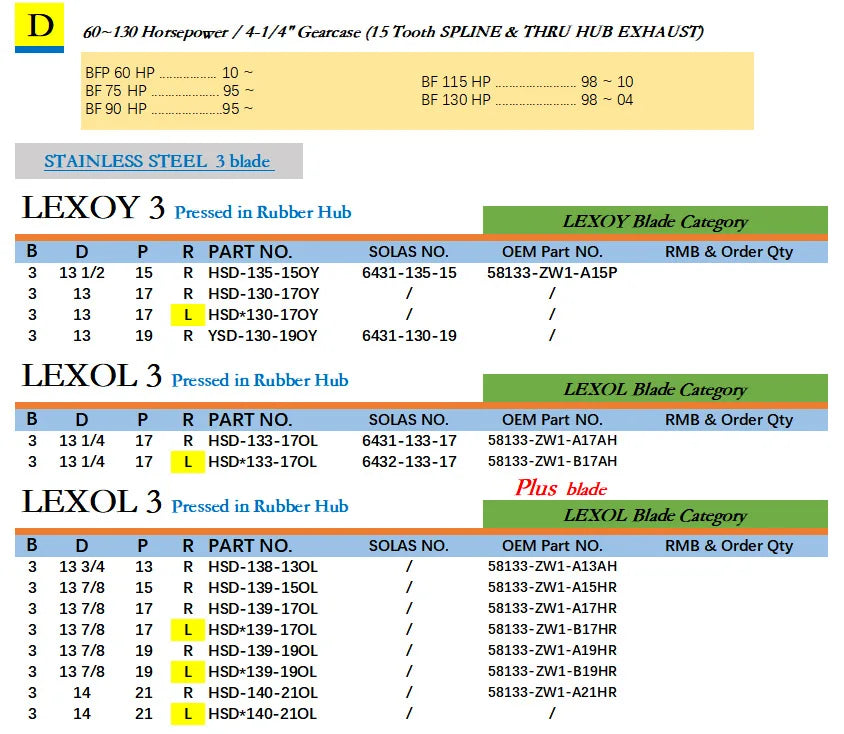The width and height of the screenshot is (844, 734).
Task: Click the yellow L cell for HSD*133-17OL
Action: (x=188, y=462)
